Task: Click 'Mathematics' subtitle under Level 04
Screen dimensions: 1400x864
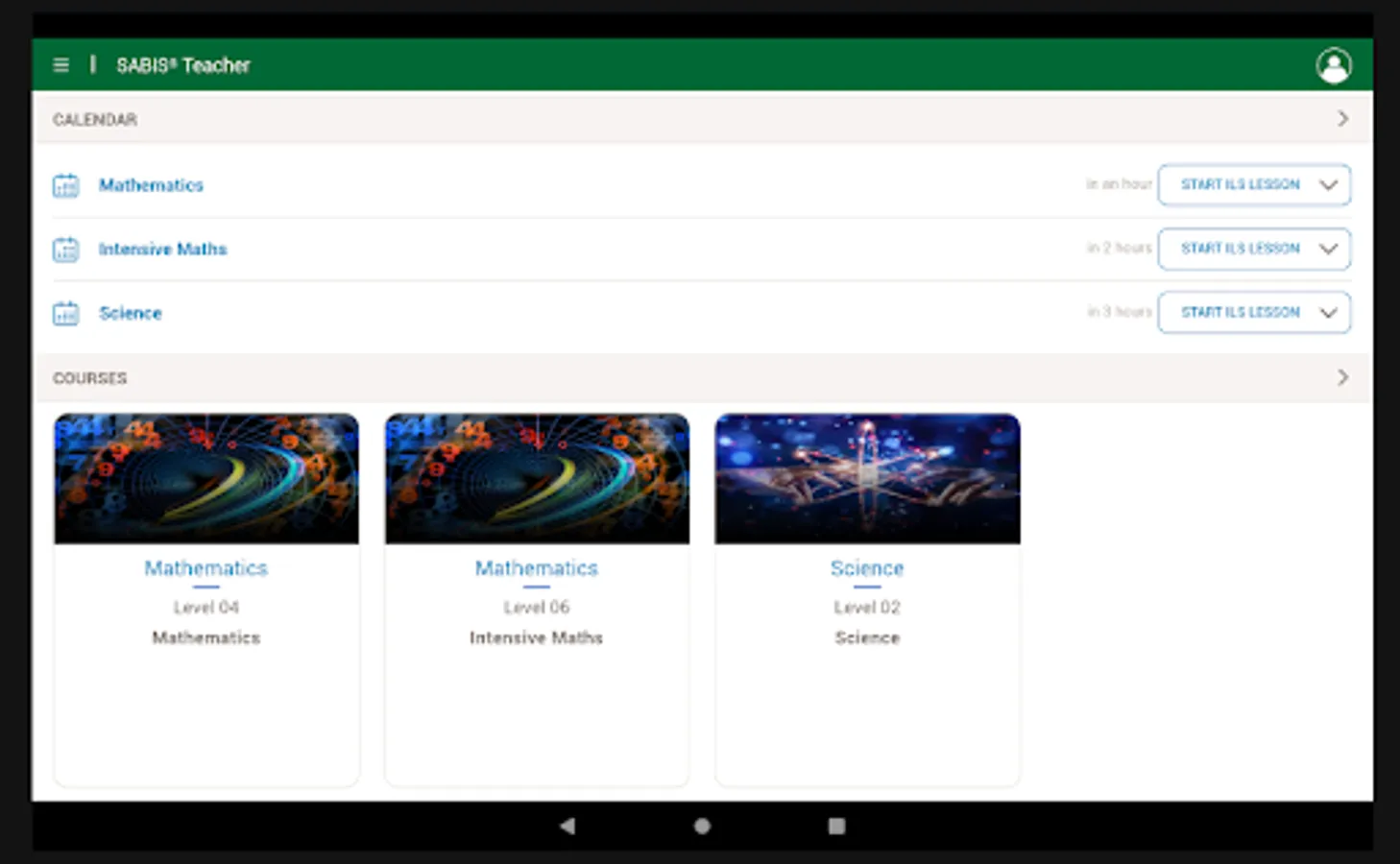Action: pos(206,637)
